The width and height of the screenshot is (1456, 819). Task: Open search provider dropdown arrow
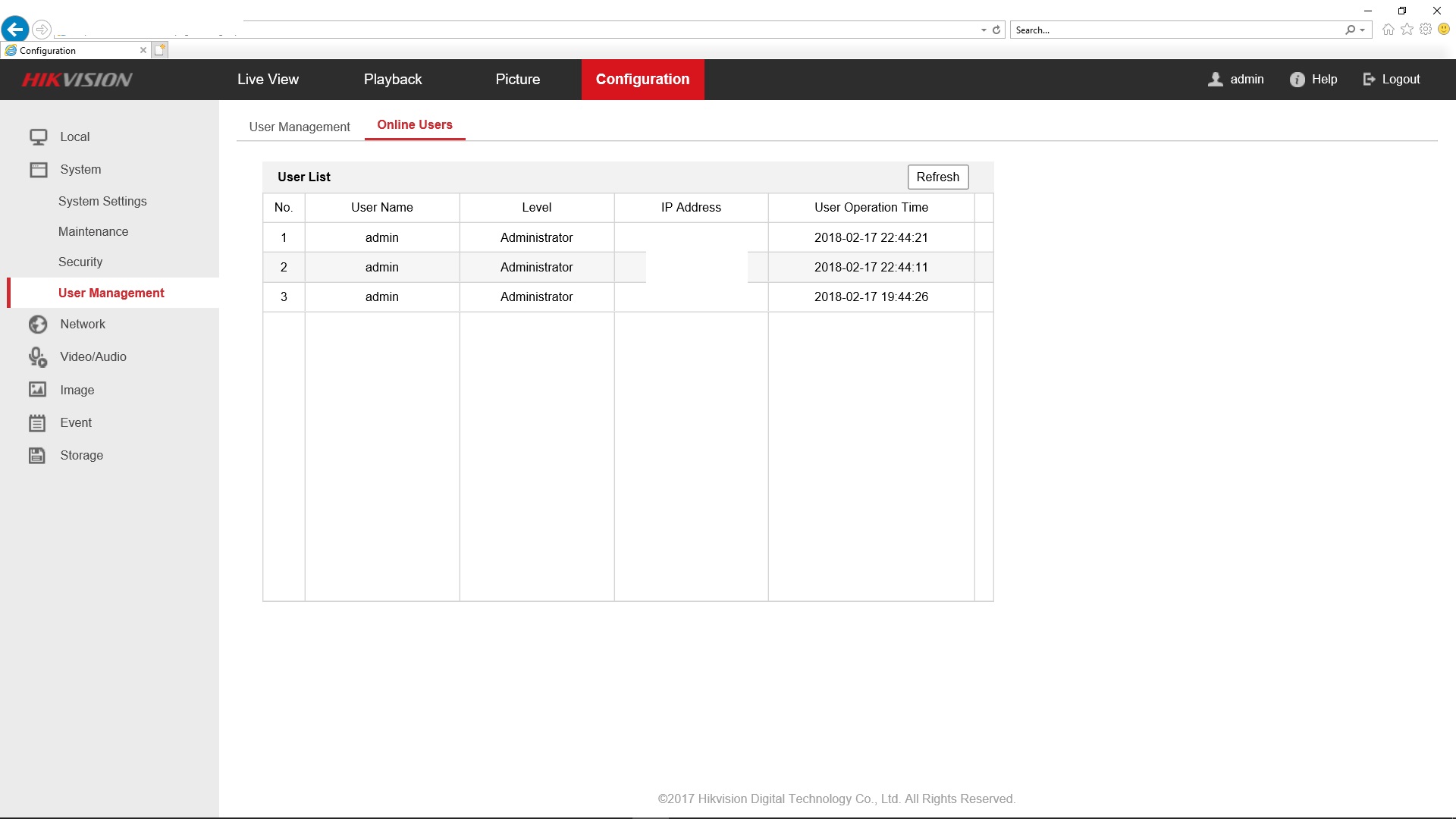[x=1363, y=30]
